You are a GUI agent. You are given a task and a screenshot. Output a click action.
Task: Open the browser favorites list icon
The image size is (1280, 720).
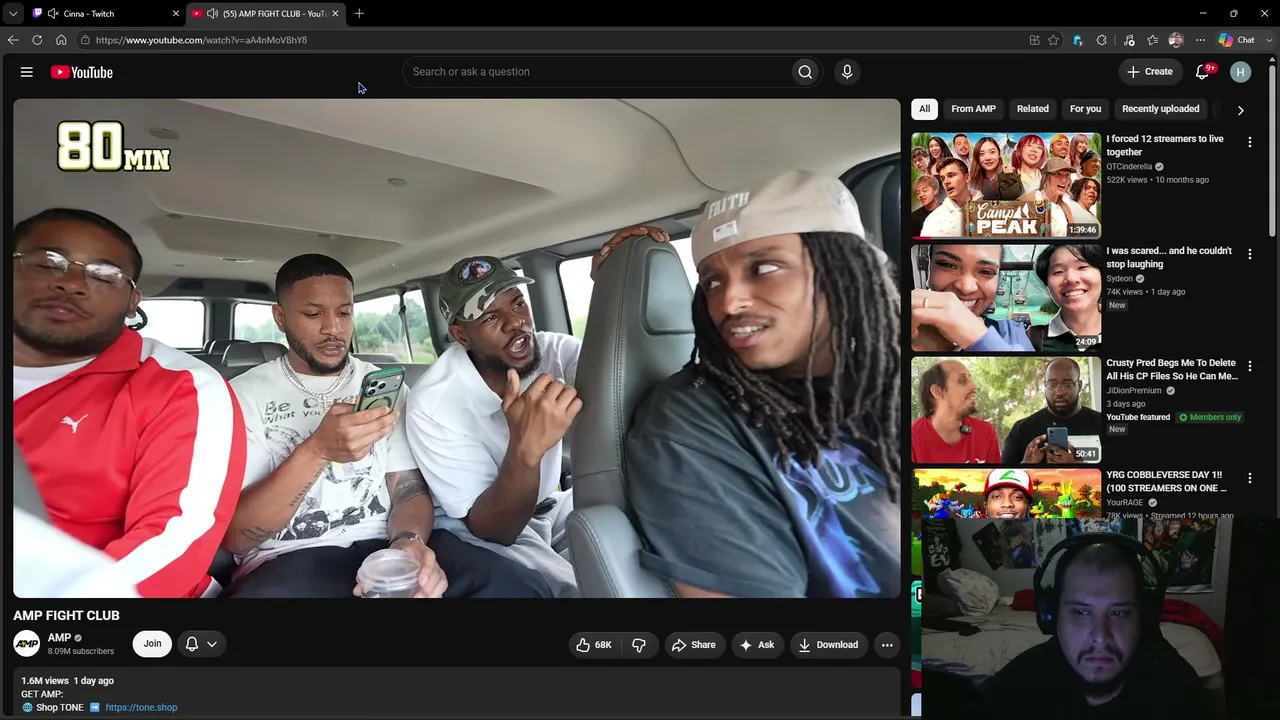click(1153, 40)
